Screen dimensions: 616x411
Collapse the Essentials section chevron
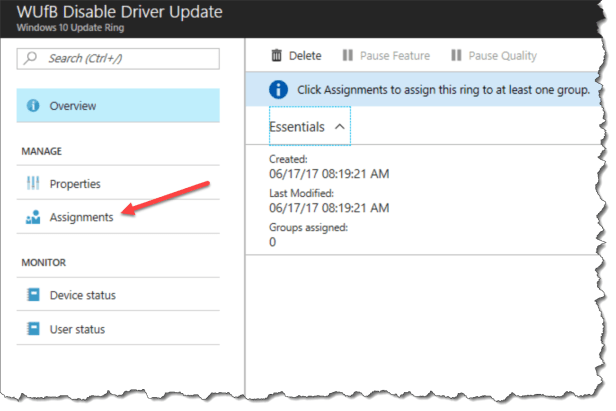(x=340, y=127)
